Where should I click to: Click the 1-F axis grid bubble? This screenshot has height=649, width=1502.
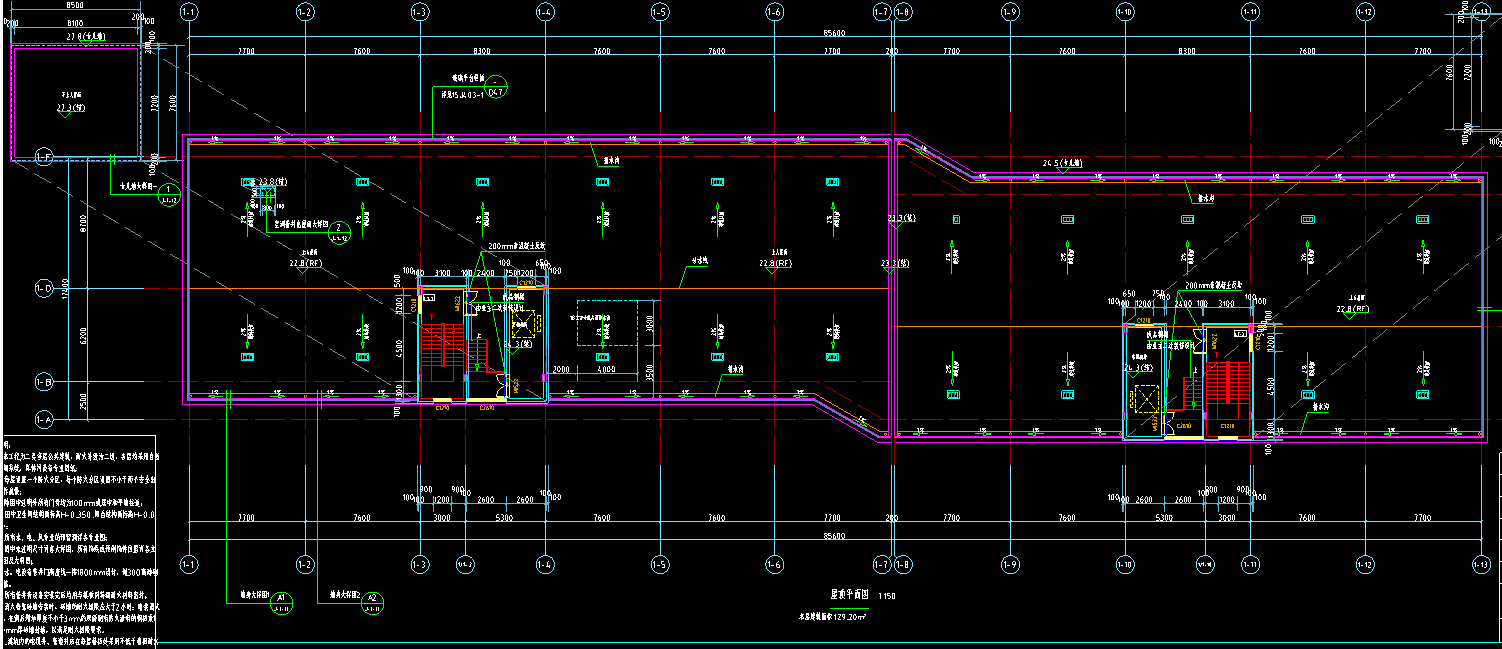43,157
